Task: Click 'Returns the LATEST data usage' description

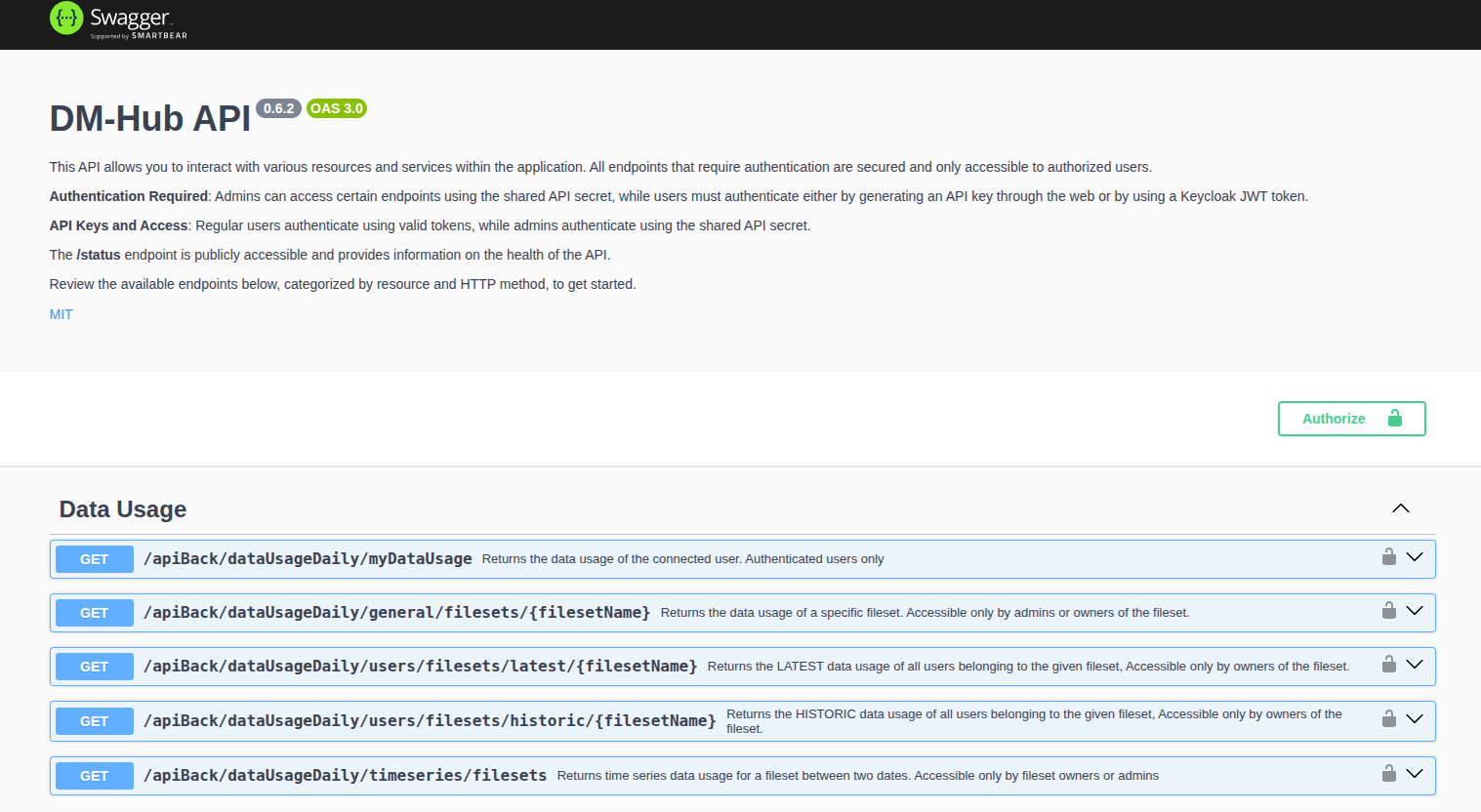Action: click(1028, 667)
